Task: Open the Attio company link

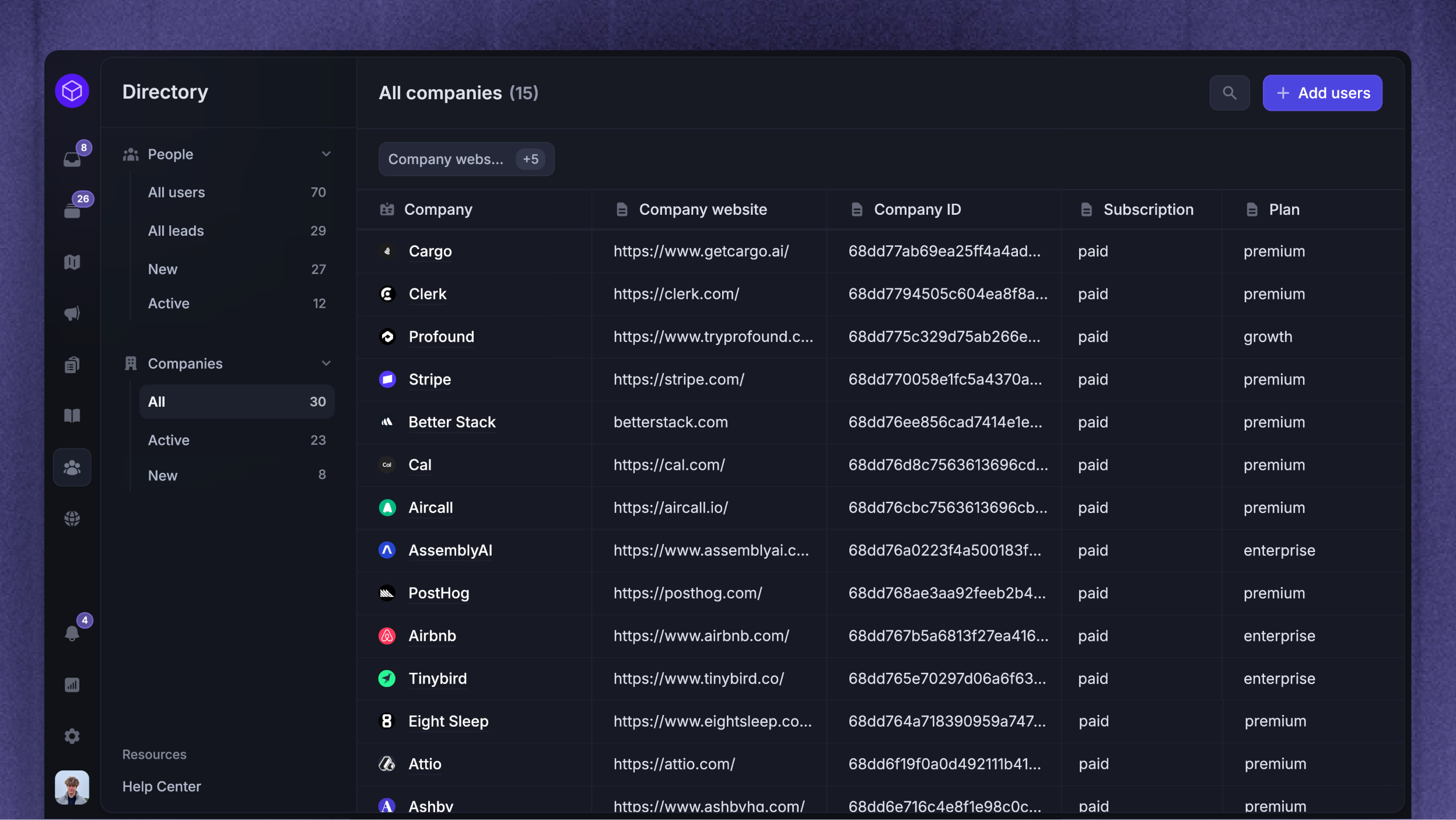Action: coord(425,764)
